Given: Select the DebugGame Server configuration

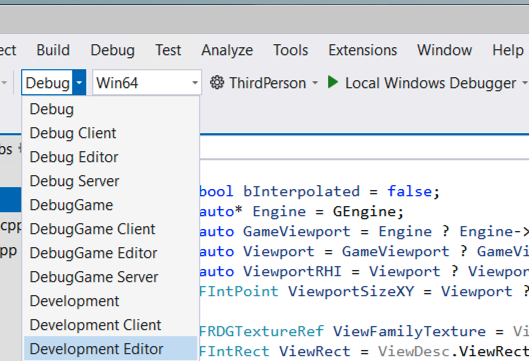Looking at the screenshot, I should 111,277.
